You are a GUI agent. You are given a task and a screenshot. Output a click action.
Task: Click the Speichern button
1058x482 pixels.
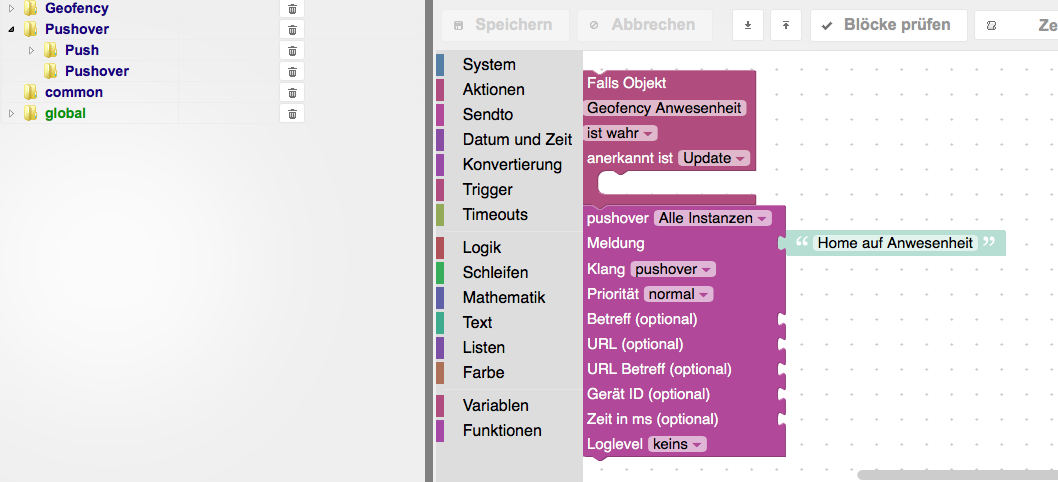coord(504,25)
